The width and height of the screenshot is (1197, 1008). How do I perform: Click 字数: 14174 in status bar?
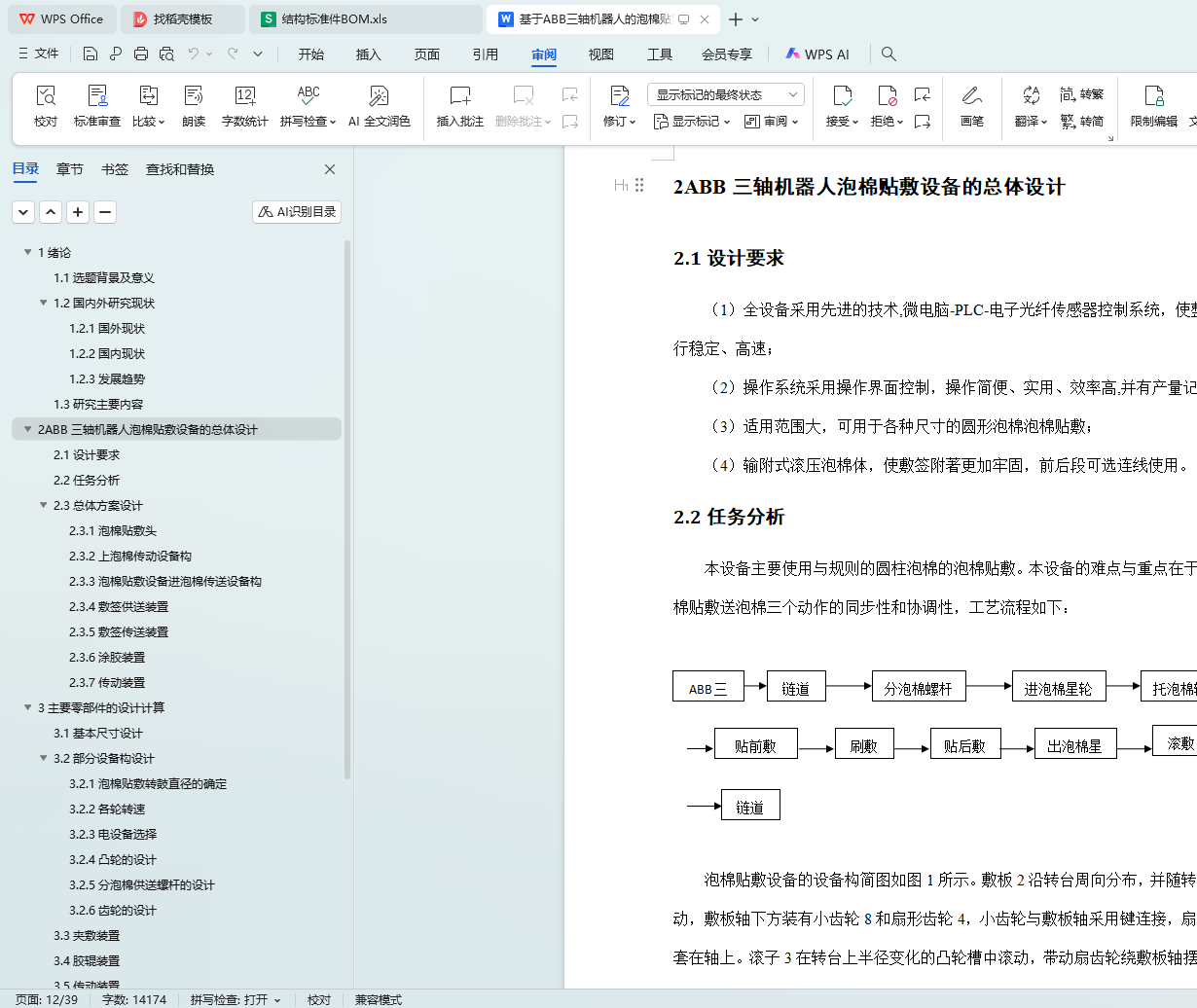tap(134, 999)
